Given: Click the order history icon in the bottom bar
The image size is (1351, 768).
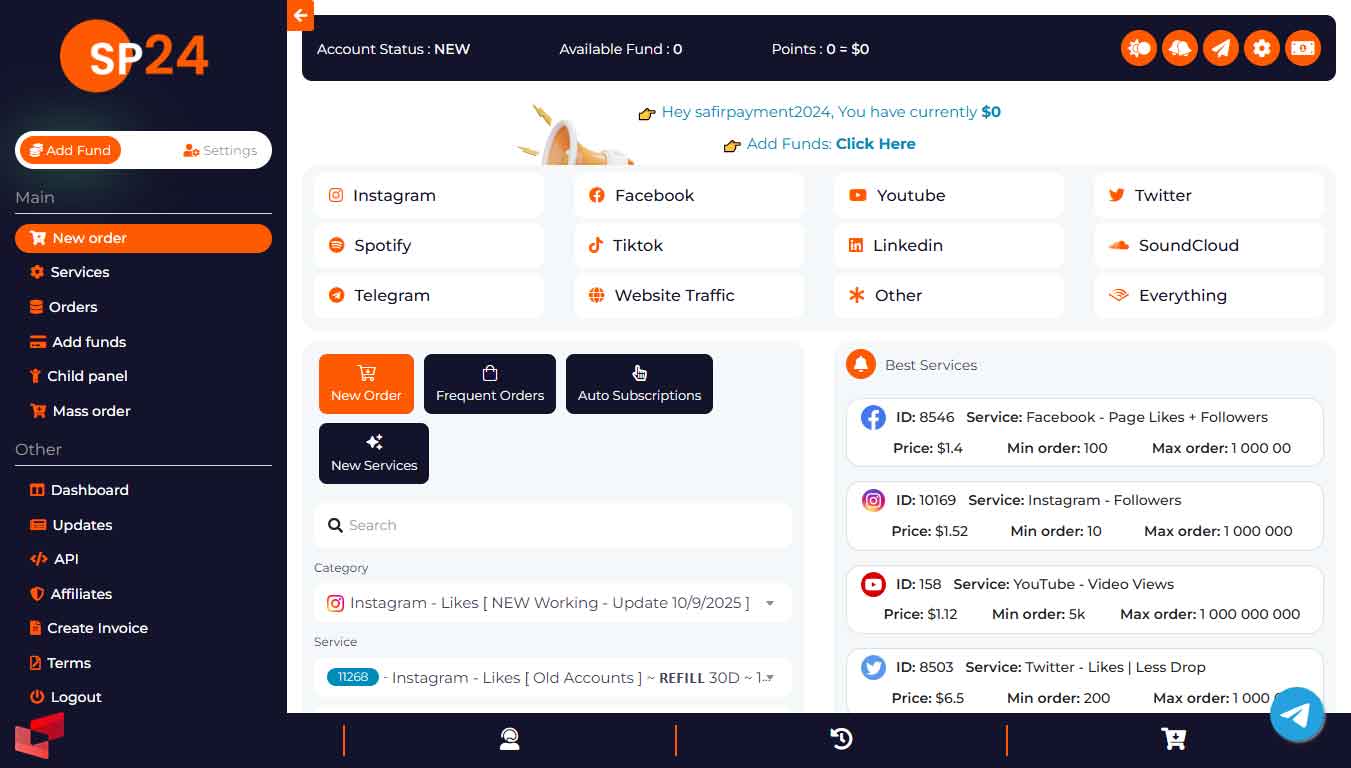Looking at the screenshot, I should point(842,739).
